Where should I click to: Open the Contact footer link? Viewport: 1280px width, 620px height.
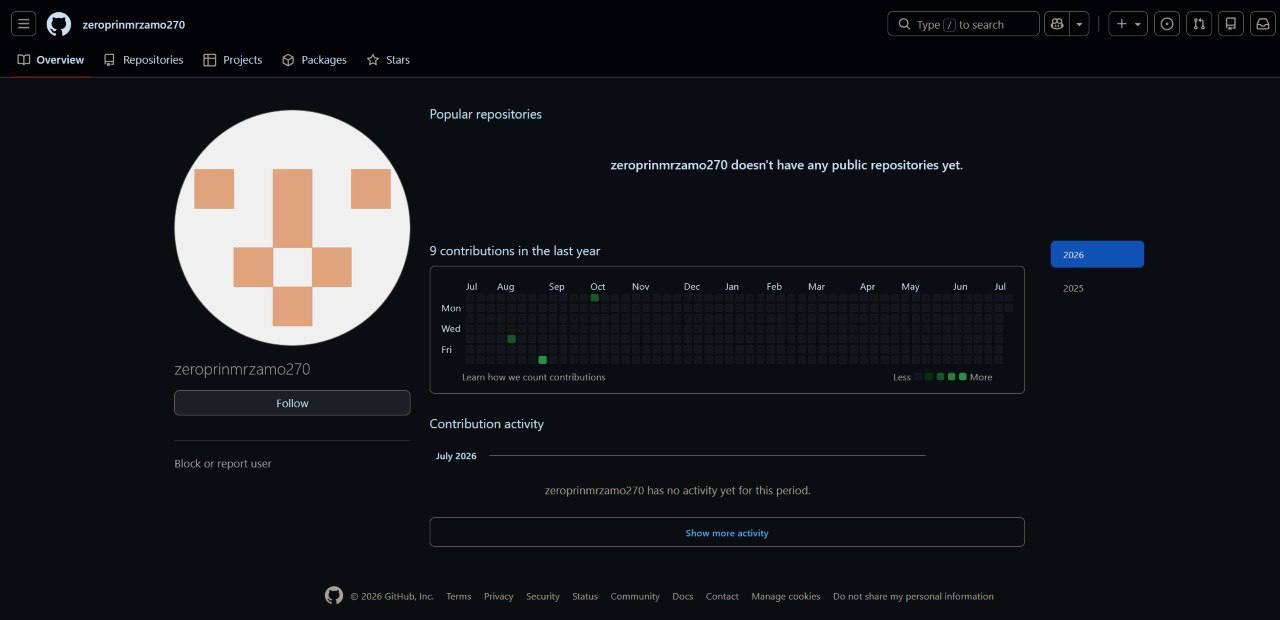coord(722,596)
